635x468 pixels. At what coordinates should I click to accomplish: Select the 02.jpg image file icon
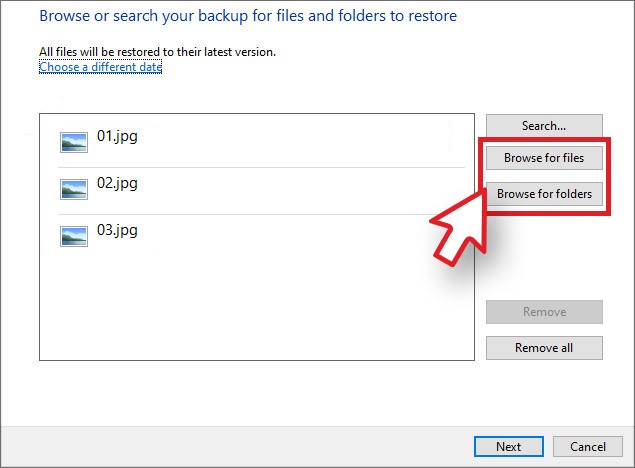pos(74,189)
